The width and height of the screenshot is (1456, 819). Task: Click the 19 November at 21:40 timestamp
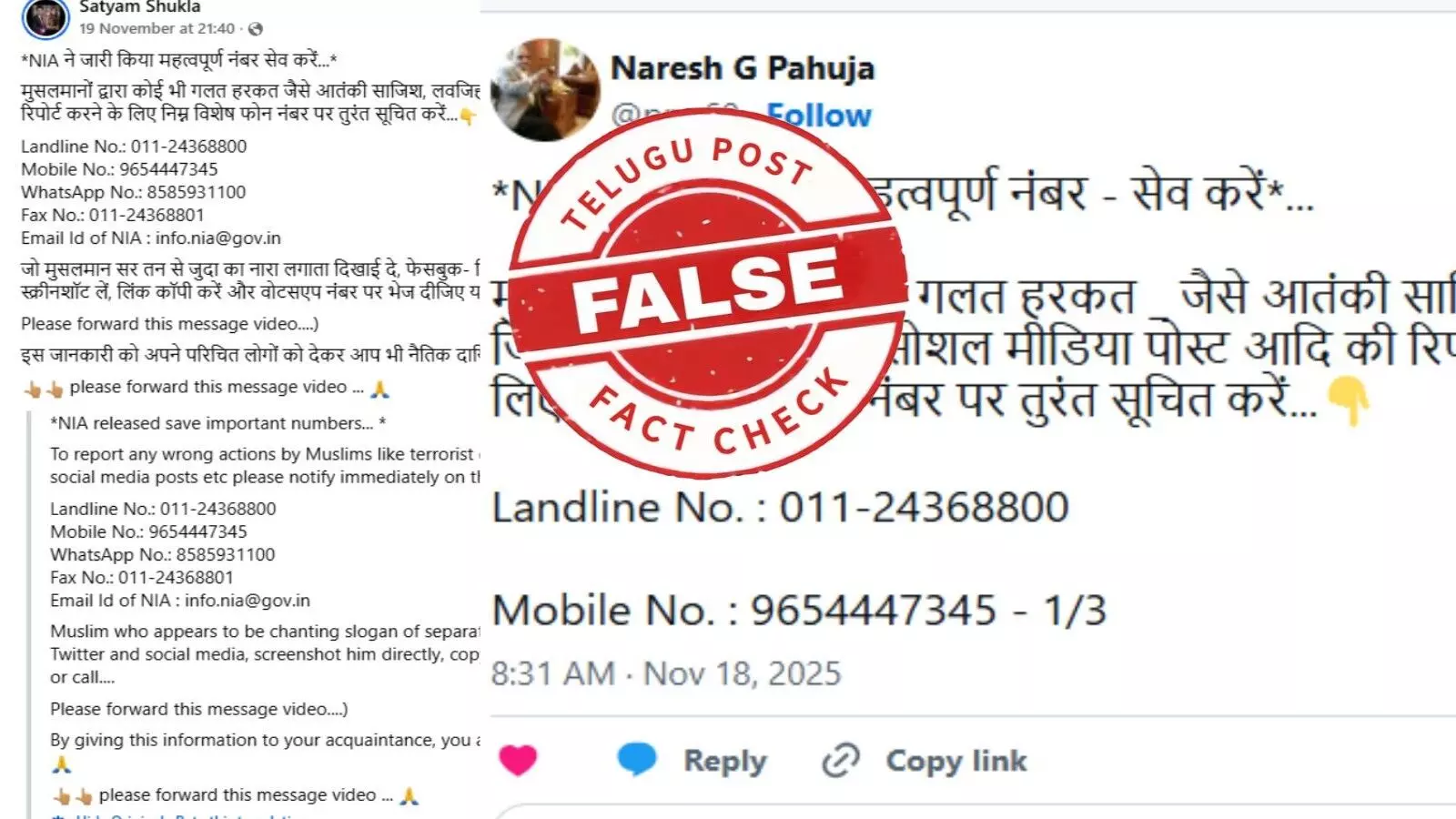[157, 29]
